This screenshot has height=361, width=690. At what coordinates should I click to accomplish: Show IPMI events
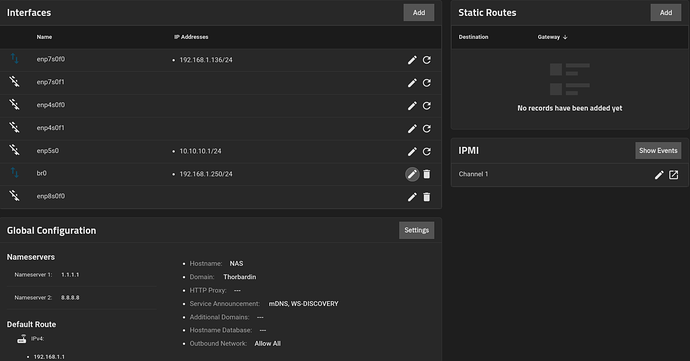tap(658, 151)
